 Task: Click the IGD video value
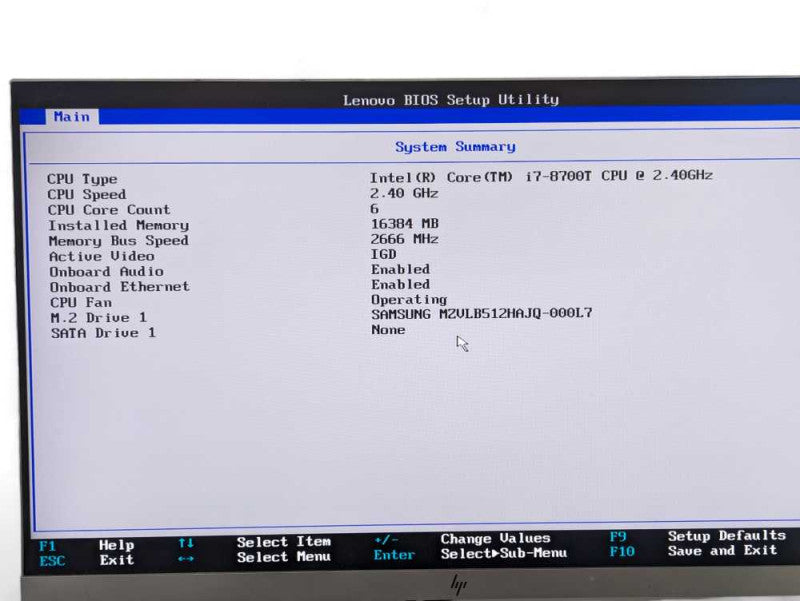[383, 254]
